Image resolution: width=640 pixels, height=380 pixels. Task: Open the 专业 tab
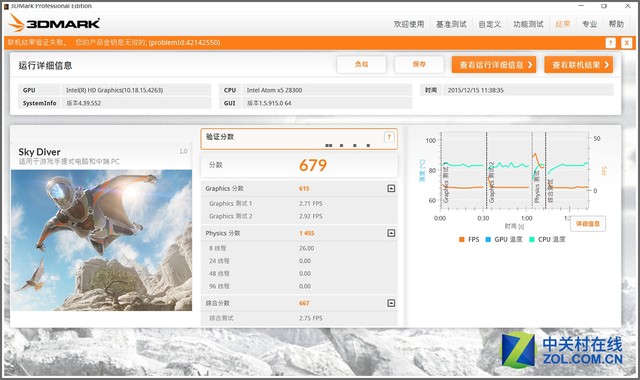coord(589,24)
